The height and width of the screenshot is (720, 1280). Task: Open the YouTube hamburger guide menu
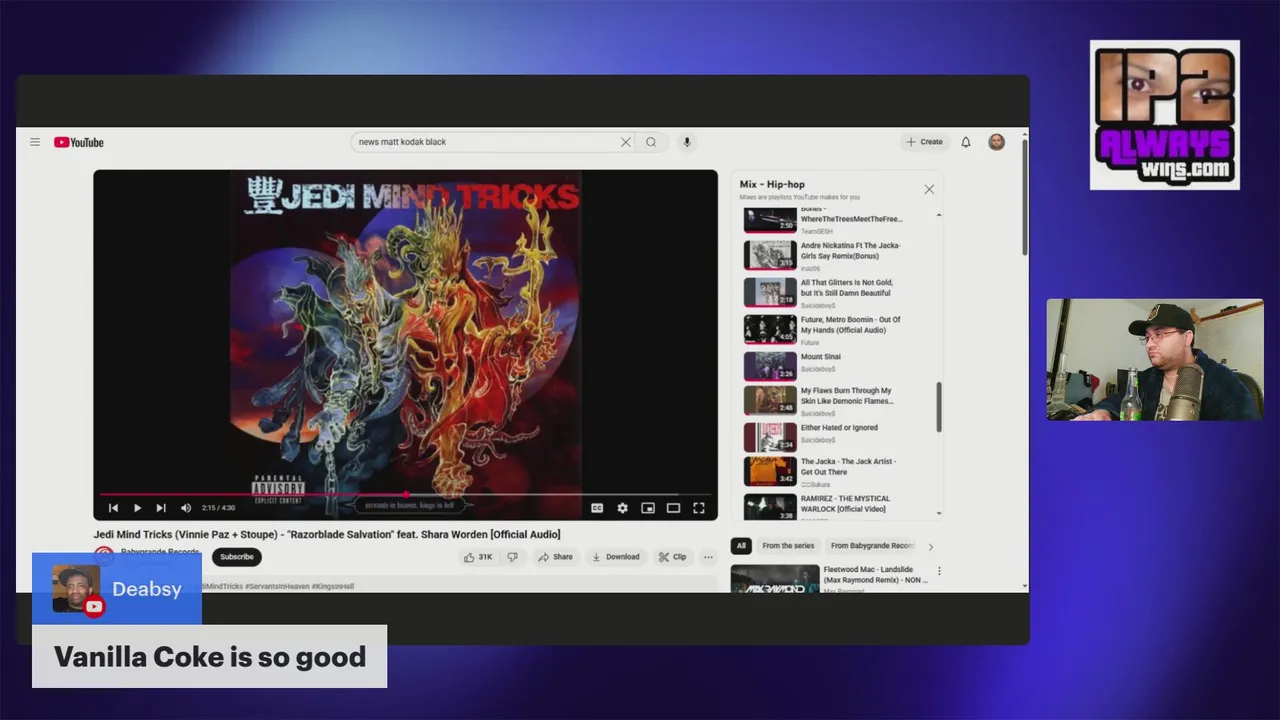click(35, 142)
